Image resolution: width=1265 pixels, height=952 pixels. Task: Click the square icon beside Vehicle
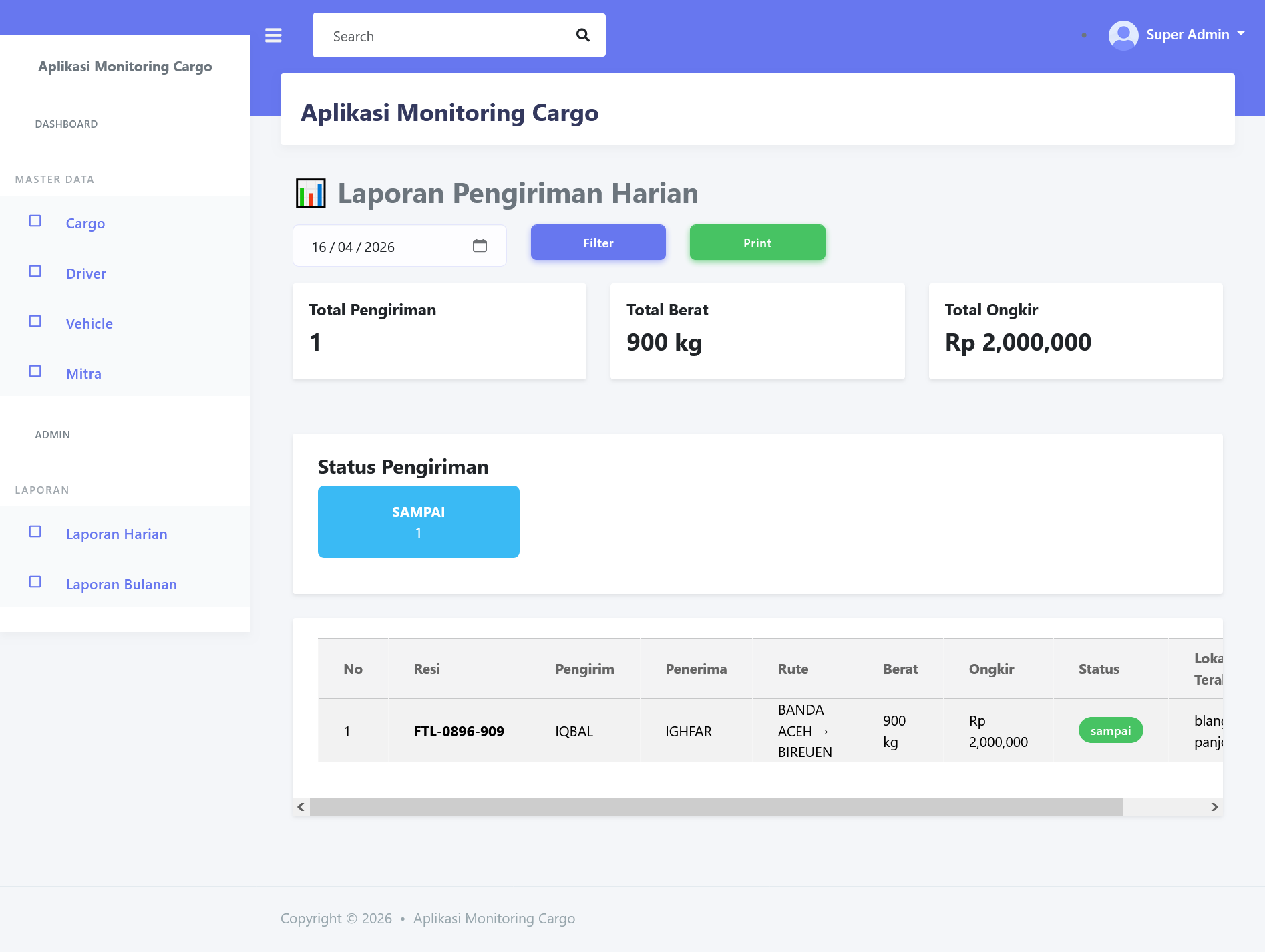tap(35, 321)
